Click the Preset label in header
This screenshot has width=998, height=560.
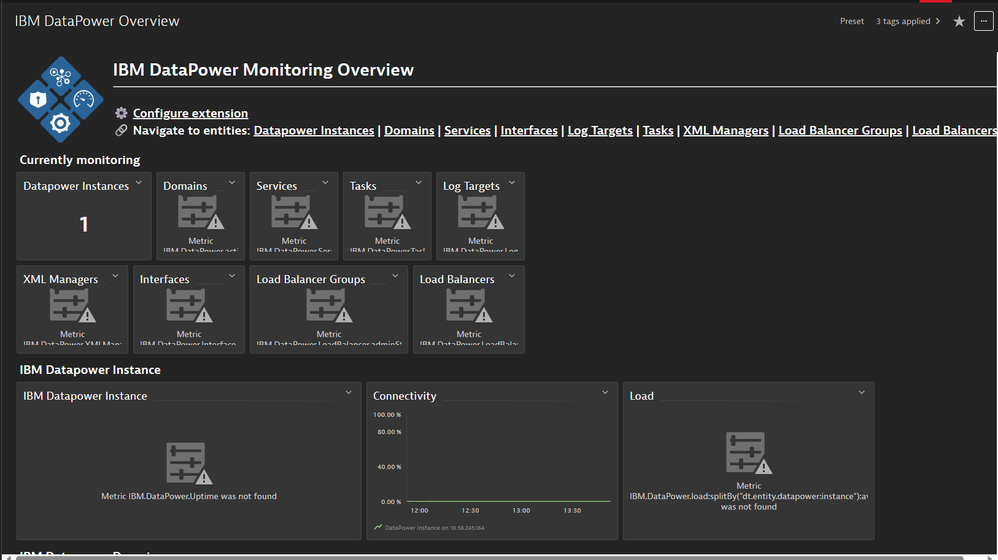click(x=852, y=21)
